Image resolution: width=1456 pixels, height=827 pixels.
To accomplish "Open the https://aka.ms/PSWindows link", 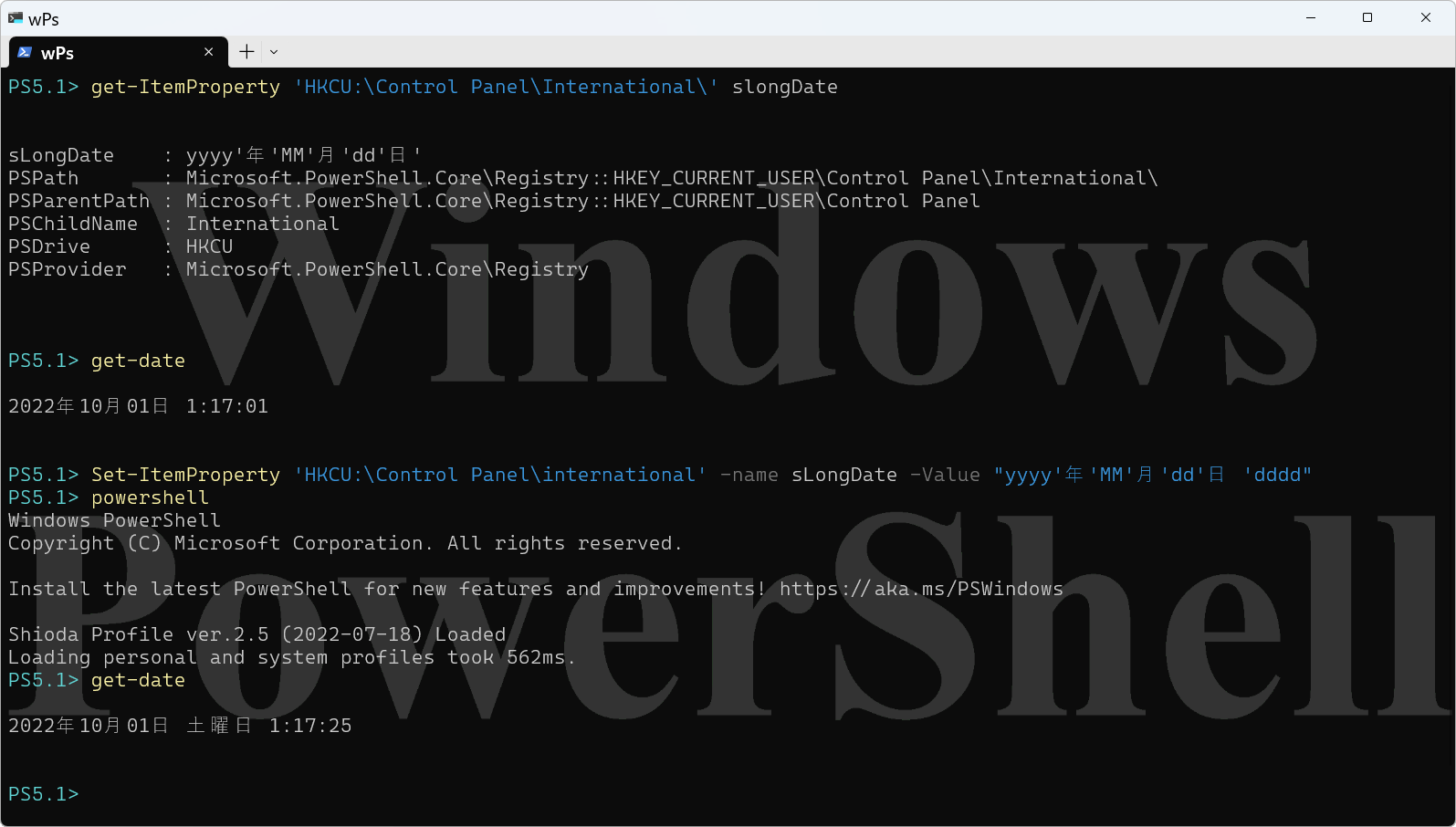I will tap(921, 589).
